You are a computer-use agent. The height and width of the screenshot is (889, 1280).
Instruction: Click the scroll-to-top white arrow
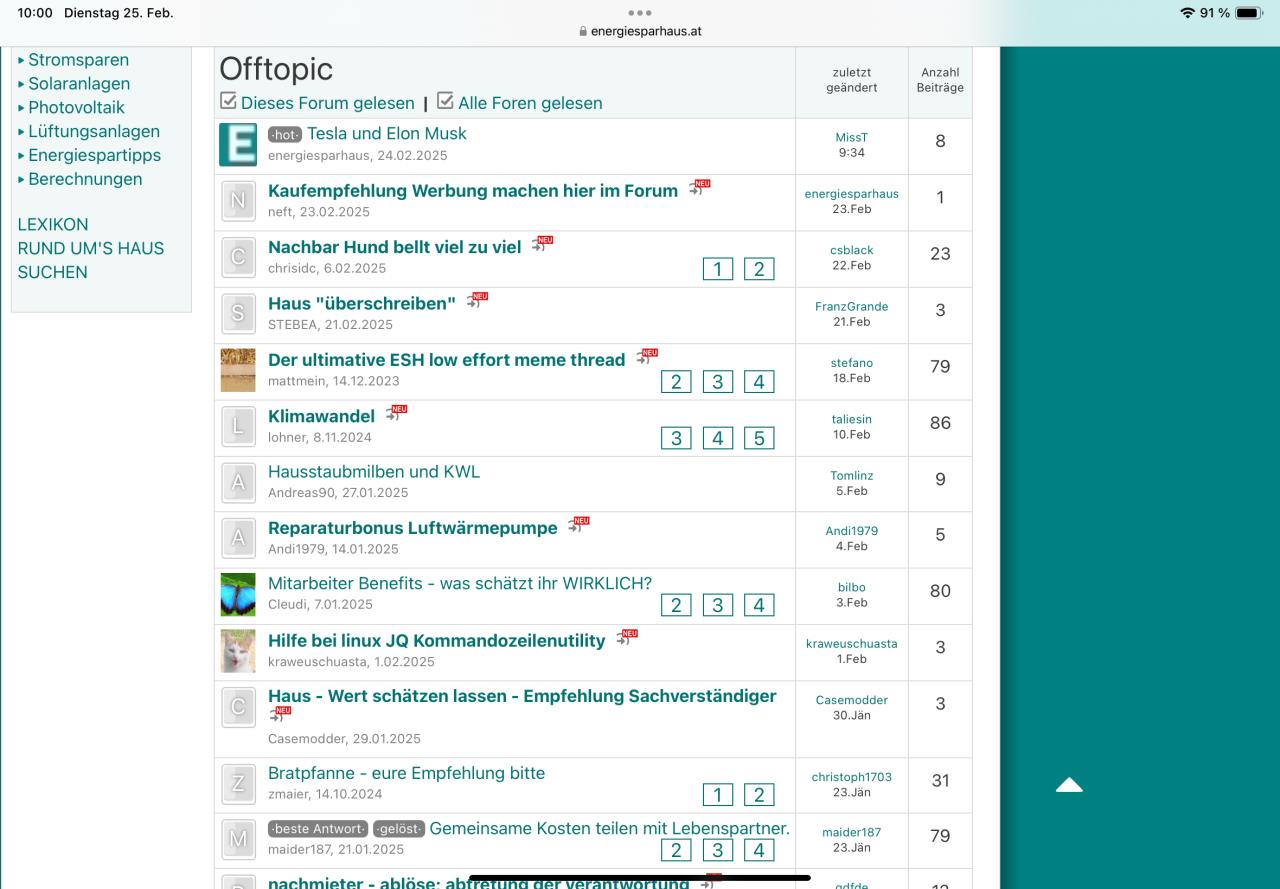1069,786
